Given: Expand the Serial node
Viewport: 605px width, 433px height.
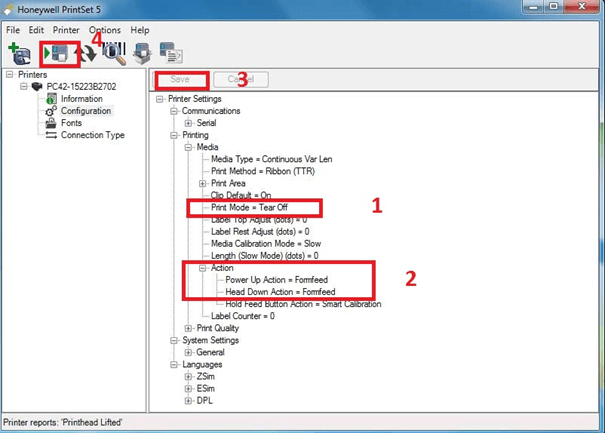Looking at the screenshot, I should 188,123.
